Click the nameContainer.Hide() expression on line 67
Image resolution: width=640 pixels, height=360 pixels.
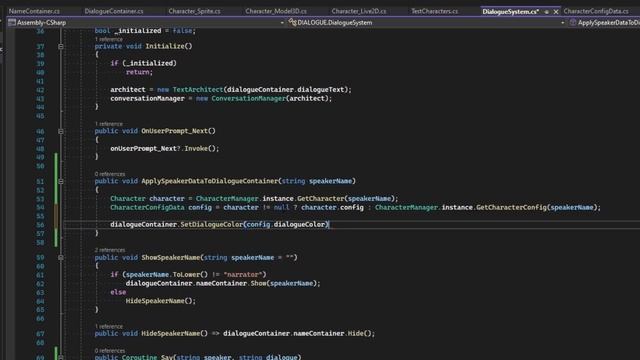333,333
